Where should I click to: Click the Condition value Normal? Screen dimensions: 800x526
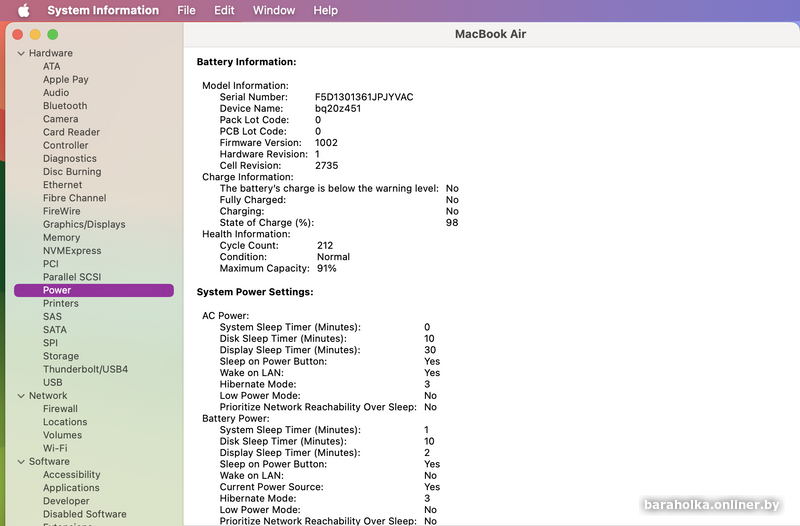(x=333, y=257)
